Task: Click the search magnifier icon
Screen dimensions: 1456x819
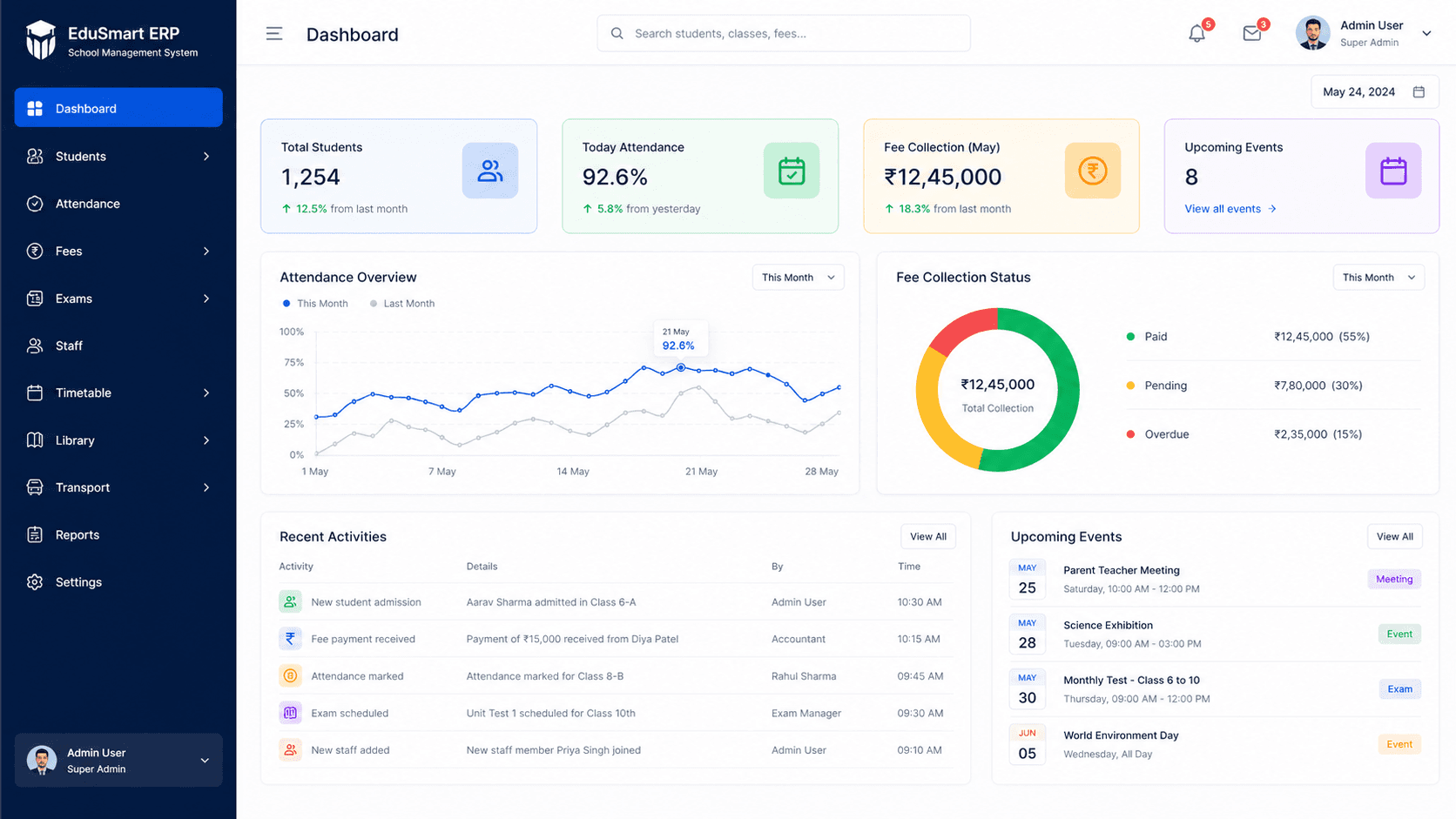Action: 617,33
